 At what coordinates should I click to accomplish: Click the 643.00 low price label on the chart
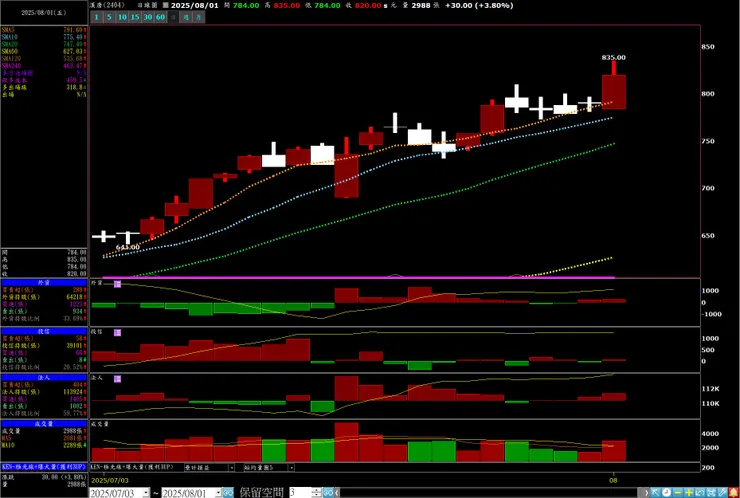click(128, 247)
